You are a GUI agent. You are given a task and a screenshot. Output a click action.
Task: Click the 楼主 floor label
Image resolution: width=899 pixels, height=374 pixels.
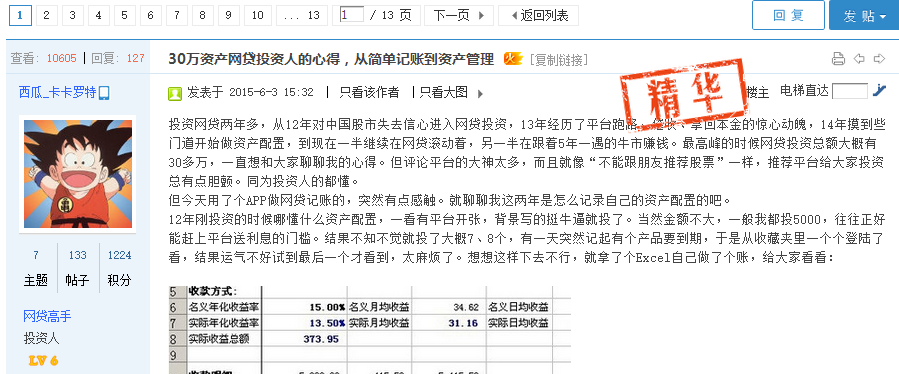click(757, 92)
